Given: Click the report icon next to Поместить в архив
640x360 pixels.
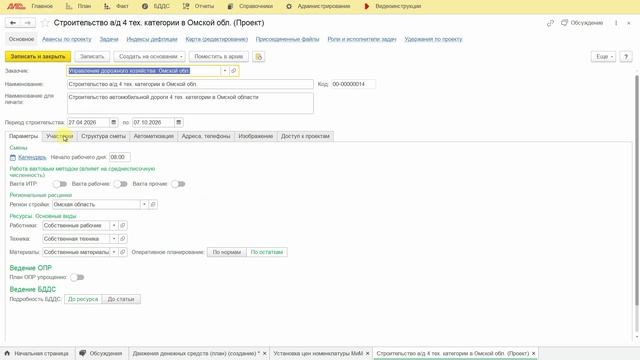Looking at the screenshot, I should (x=259, y=57).
